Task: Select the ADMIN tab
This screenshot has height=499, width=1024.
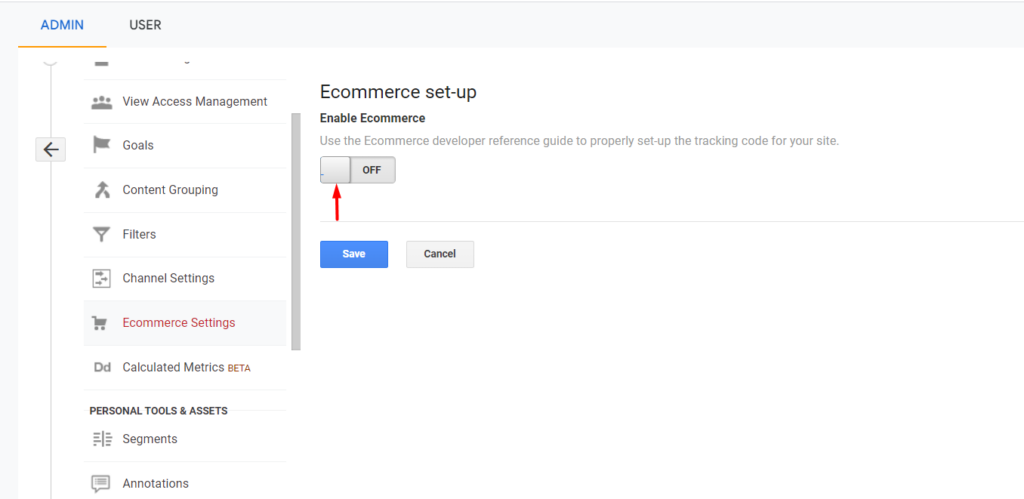Action: point(62,25)
